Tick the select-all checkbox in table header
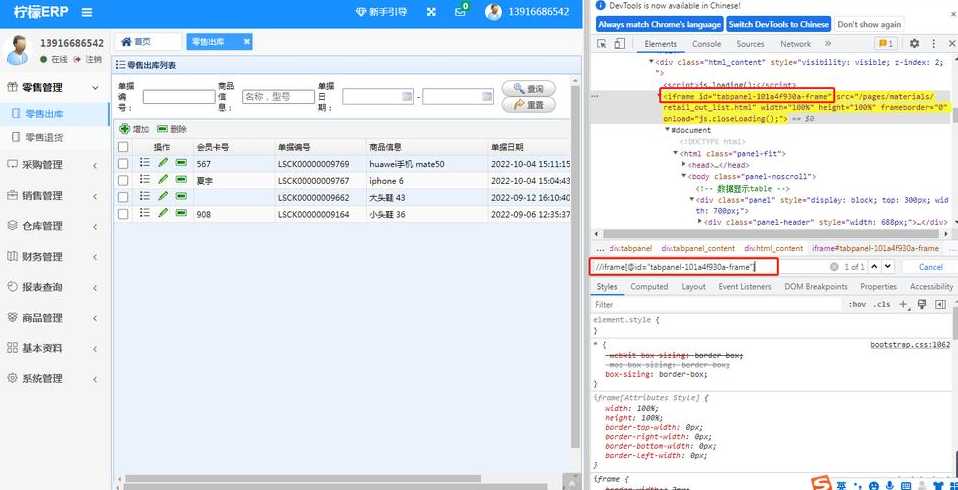Screen dimensions: 958x490 tap(123, 147)
